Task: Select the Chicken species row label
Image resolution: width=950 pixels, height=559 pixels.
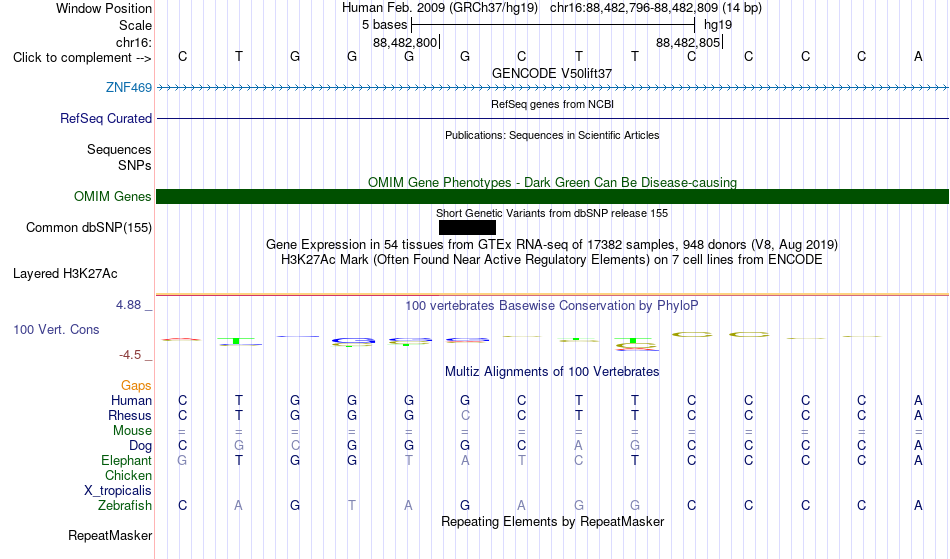Action: click(128, 475)
